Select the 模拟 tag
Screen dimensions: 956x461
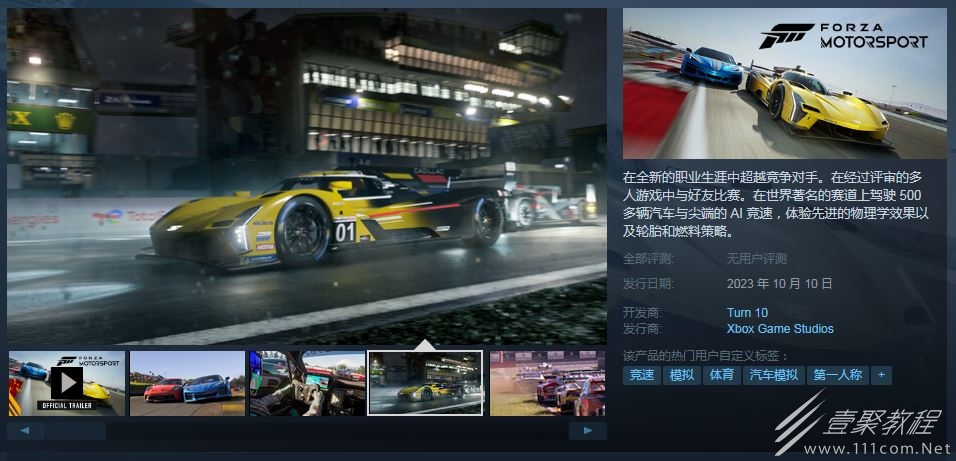click(x=681, y=375)
